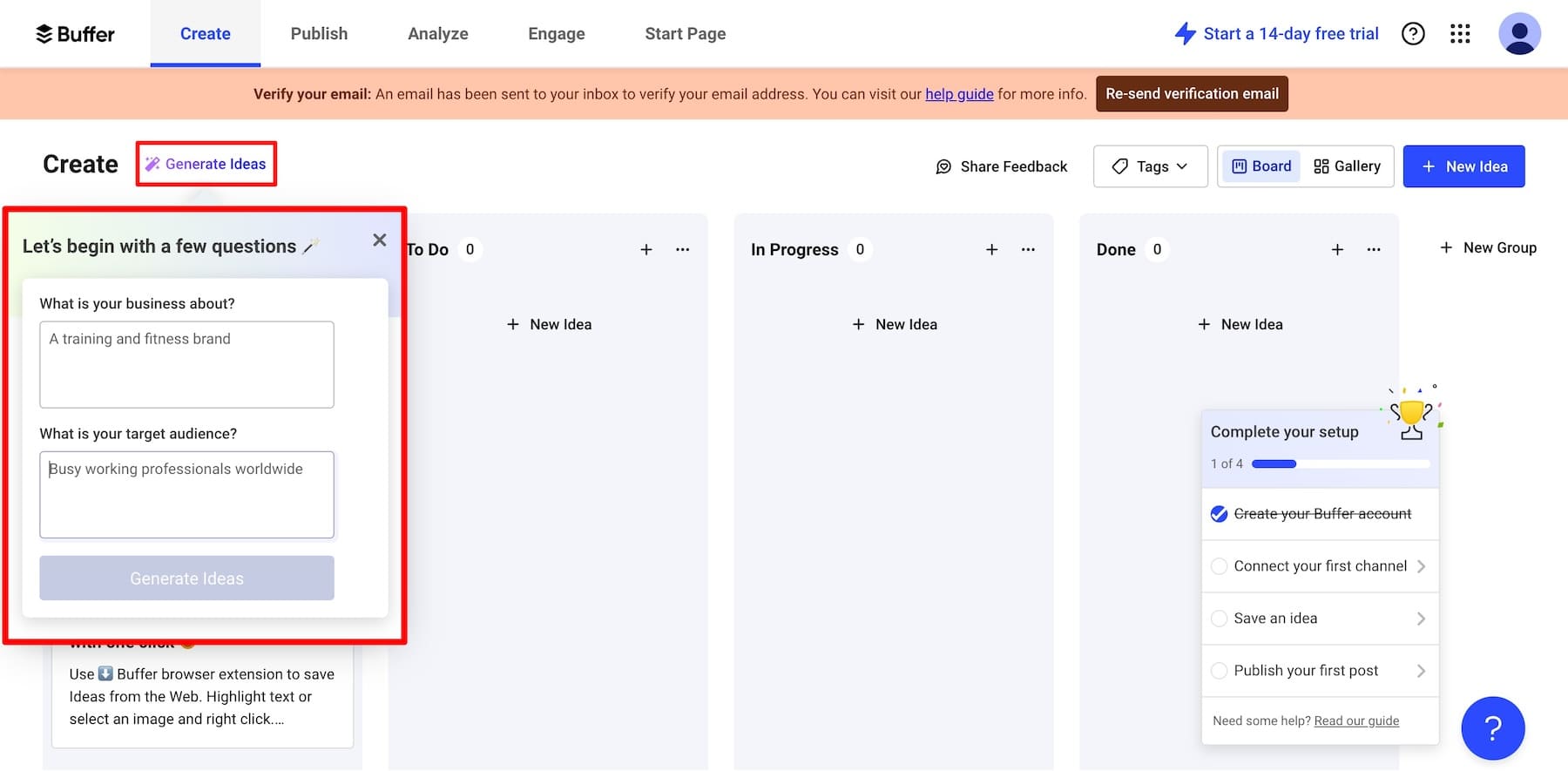Toggle Create your Buffer account checkmark

[x=1220, y=514]
